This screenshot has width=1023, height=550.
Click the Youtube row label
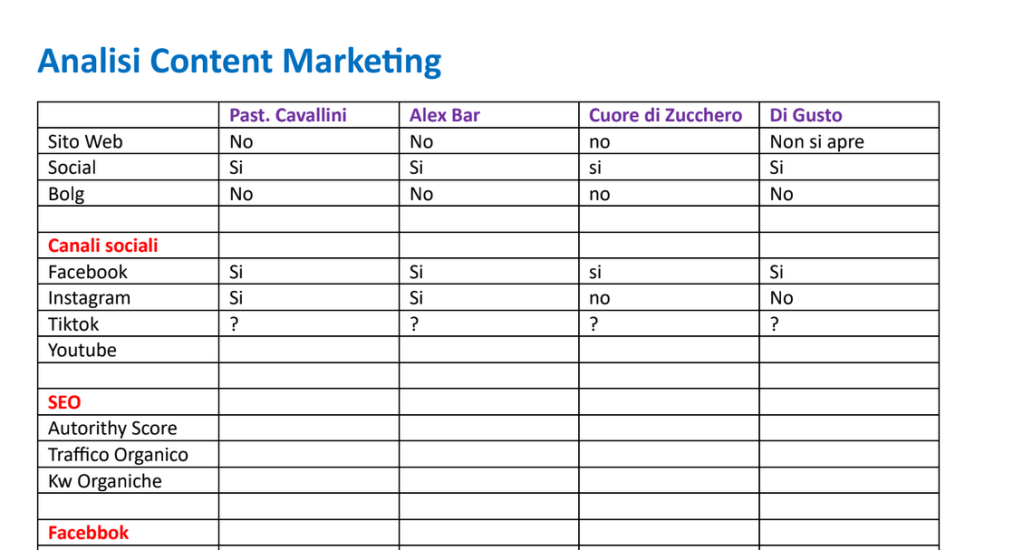[x=82, y=350]
